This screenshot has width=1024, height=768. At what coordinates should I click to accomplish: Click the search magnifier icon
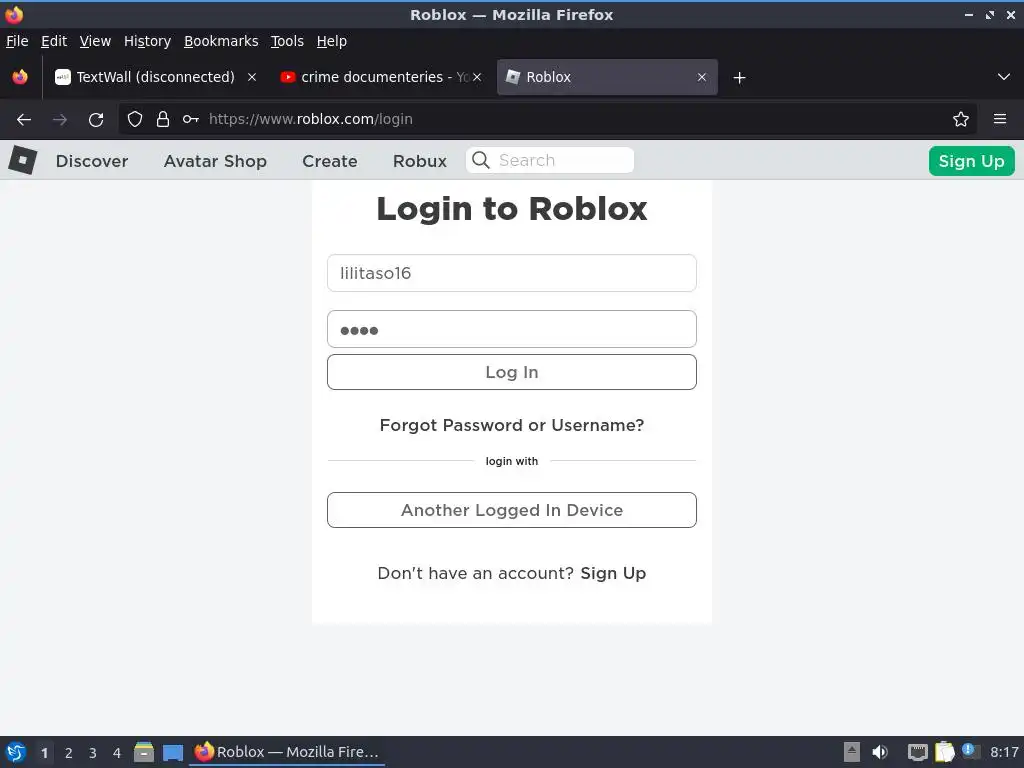tap(481, 160)
